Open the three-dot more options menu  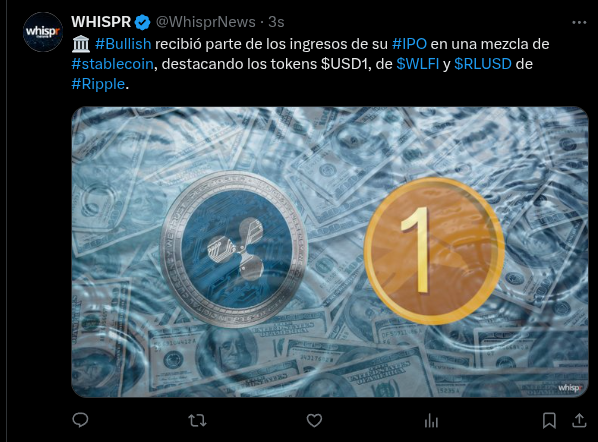click(x=579, y=23)
